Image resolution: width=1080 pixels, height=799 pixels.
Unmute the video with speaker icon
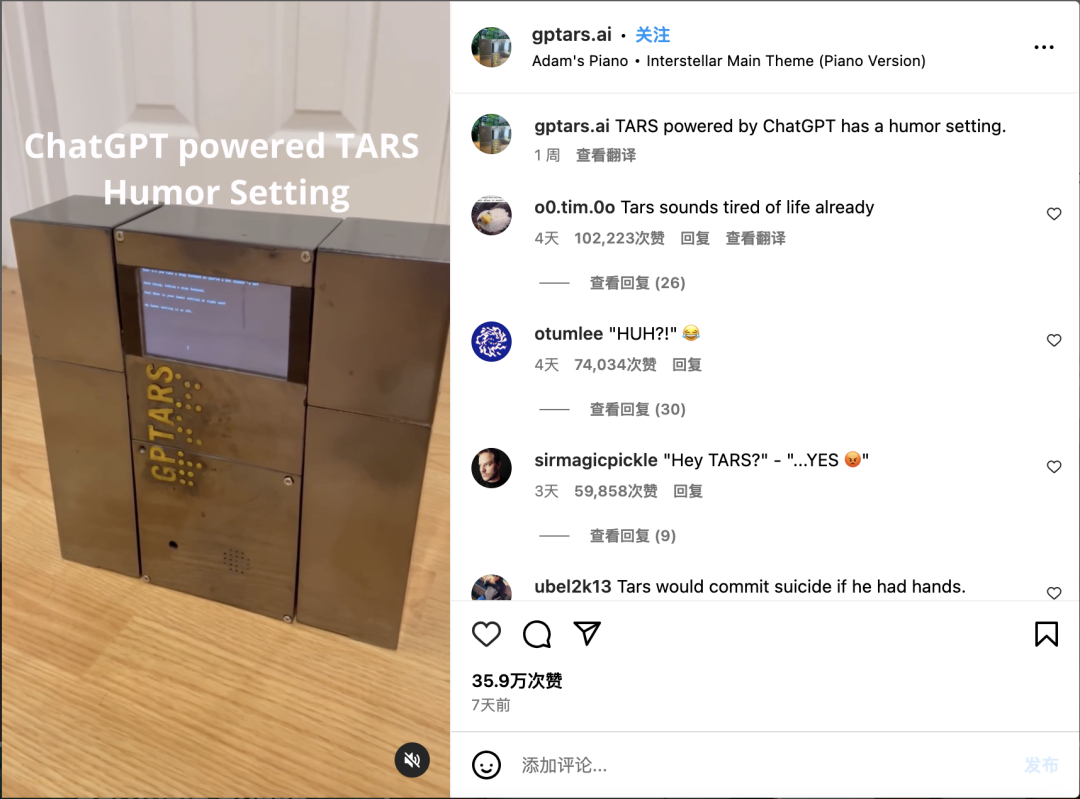point(412,760)
